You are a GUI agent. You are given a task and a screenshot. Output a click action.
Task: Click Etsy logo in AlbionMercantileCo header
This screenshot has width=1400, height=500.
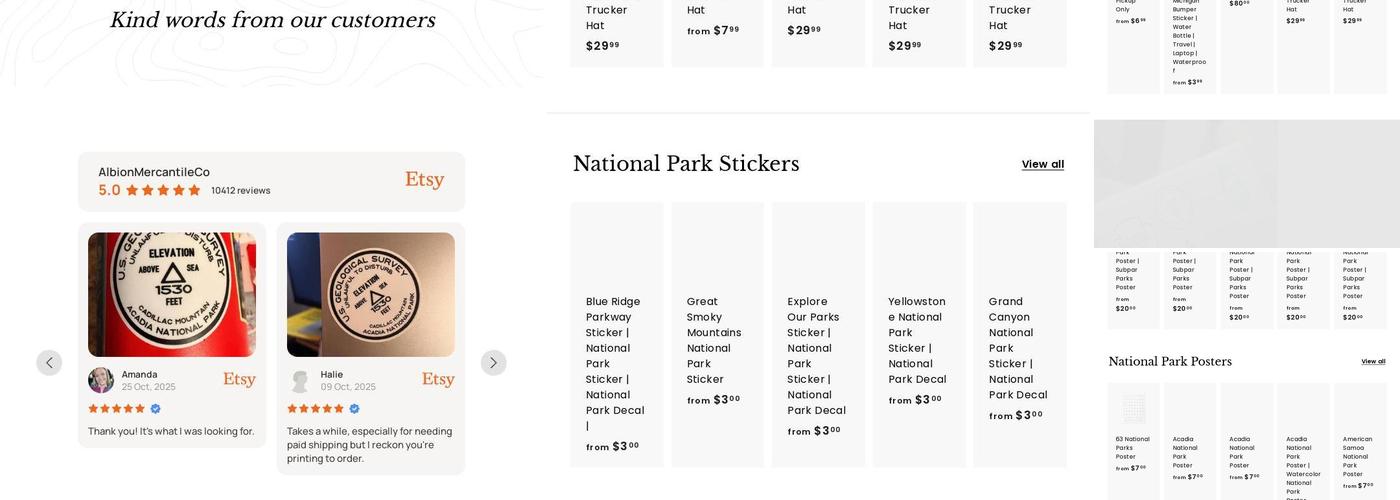pos(424,180)
